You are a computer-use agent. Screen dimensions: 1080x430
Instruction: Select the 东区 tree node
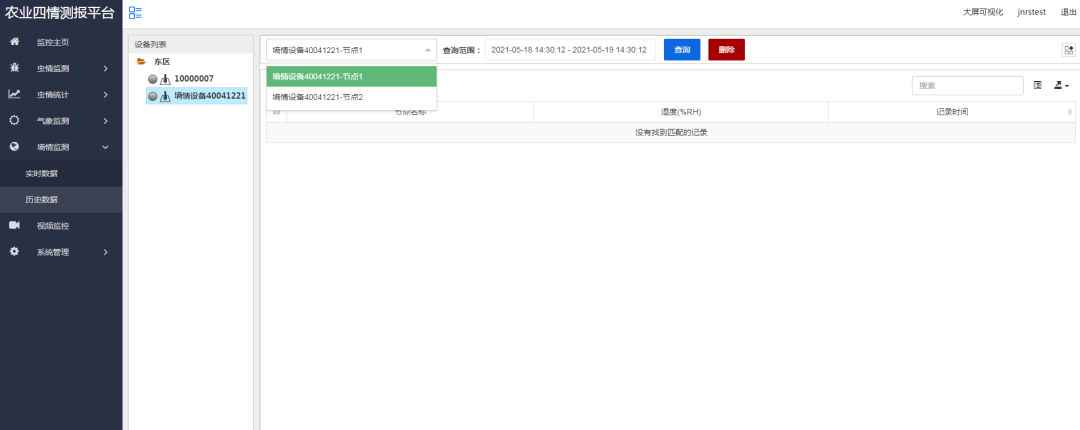162,61
